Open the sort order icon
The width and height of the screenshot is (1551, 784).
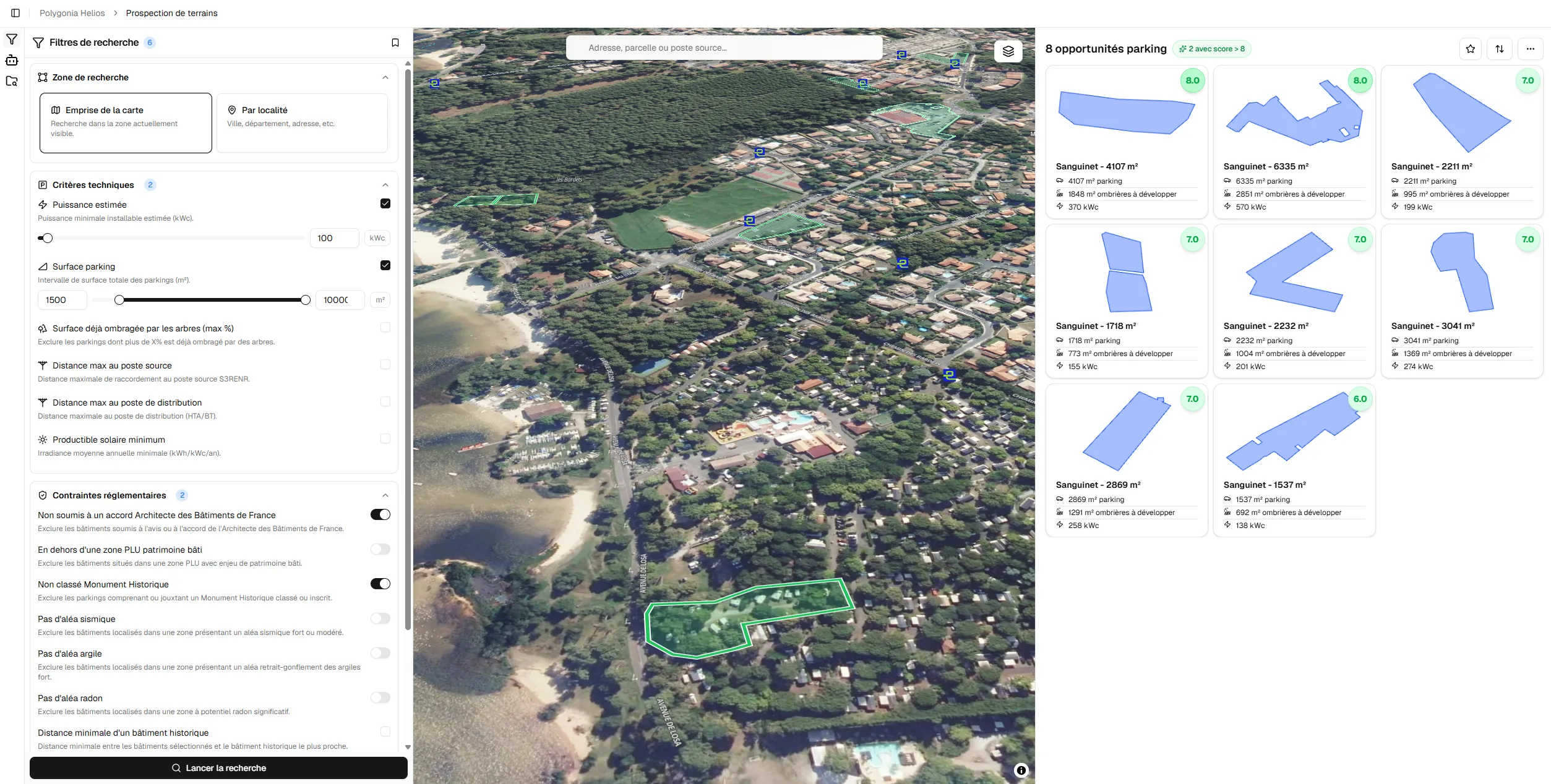[1500, 49]
